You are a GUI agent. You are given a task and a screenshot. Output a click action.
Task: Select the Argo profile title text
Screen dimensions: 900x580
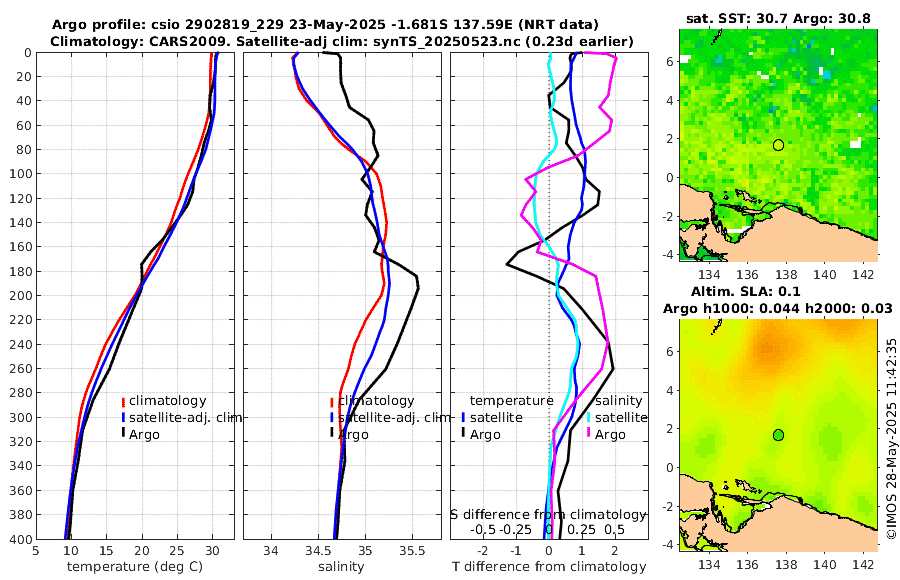325,25
